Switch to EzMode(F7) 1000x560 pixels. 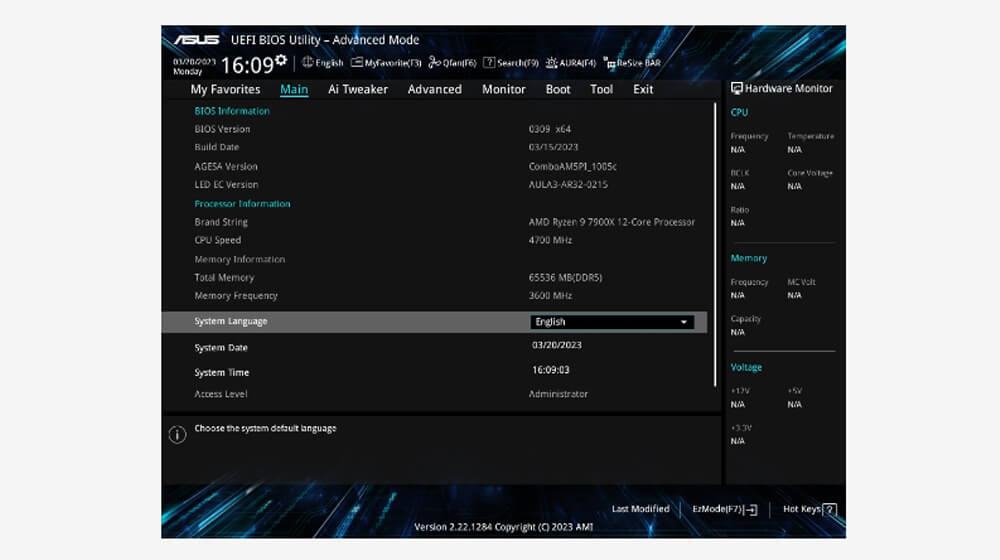(x=725, y=510)
